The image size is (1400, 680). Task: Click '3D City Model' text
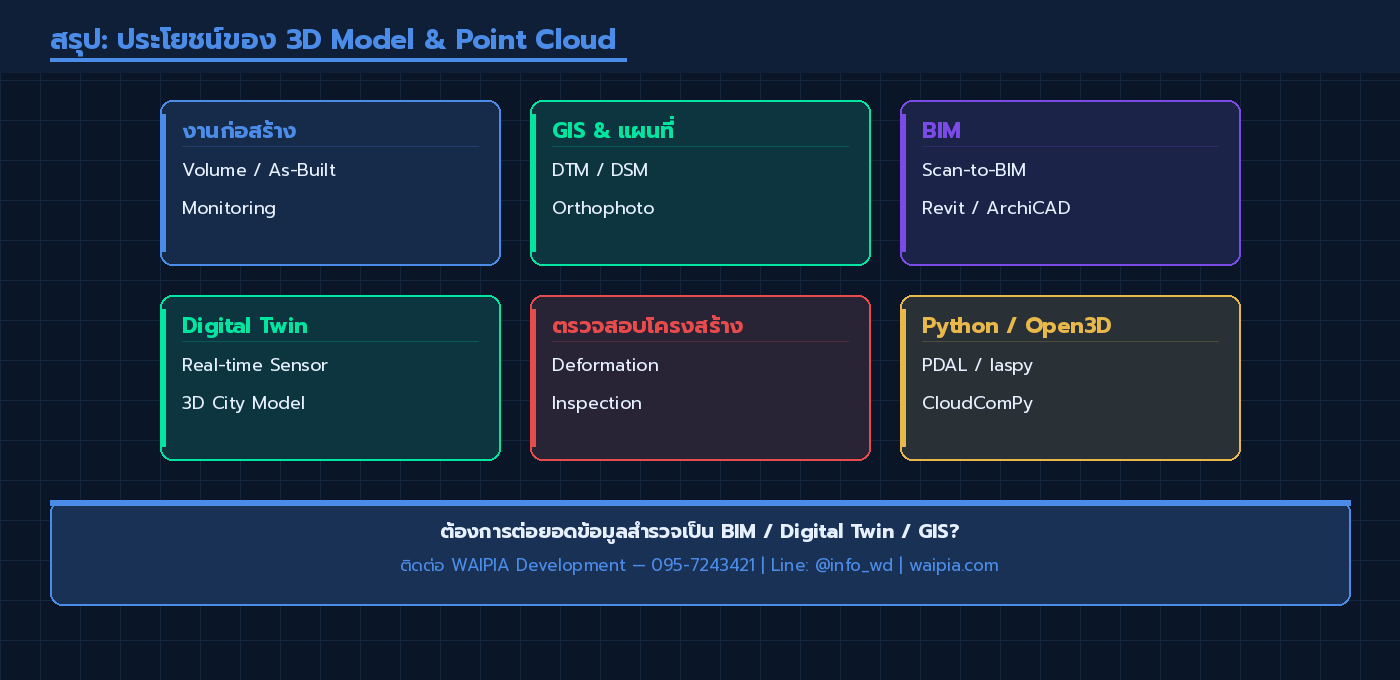click(x=243, y=403)
